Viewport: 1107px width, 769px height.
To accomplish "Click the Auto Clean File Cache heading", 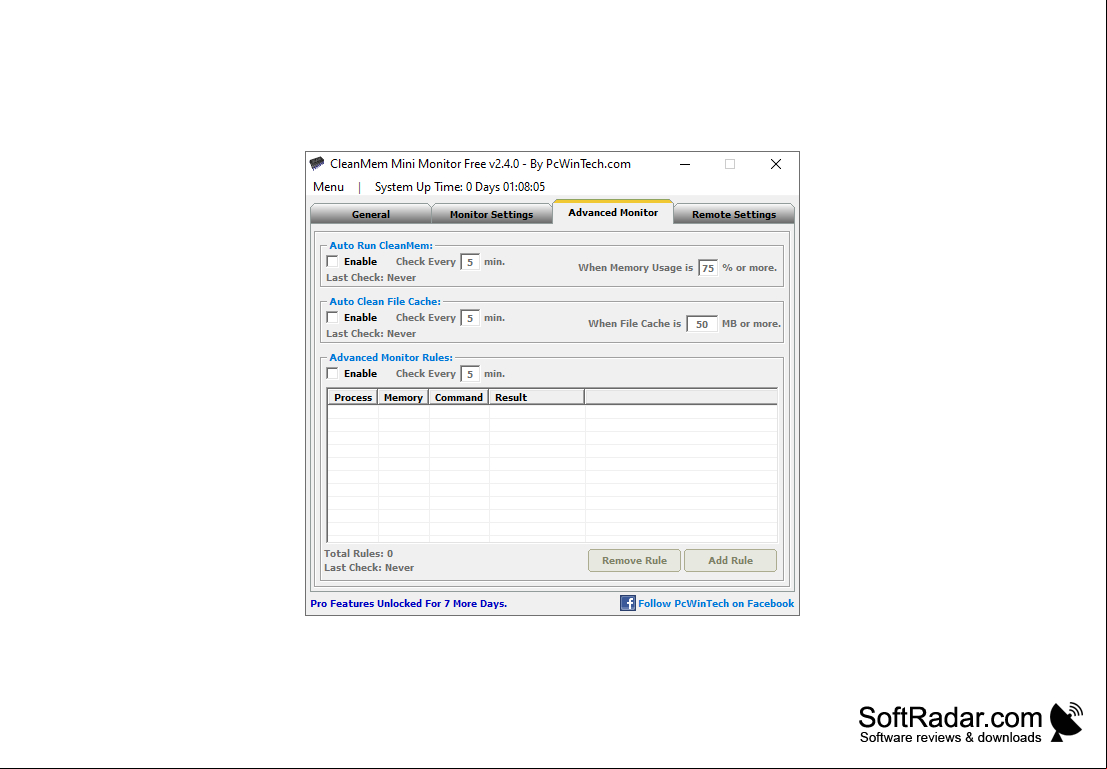I will [385, 302].
